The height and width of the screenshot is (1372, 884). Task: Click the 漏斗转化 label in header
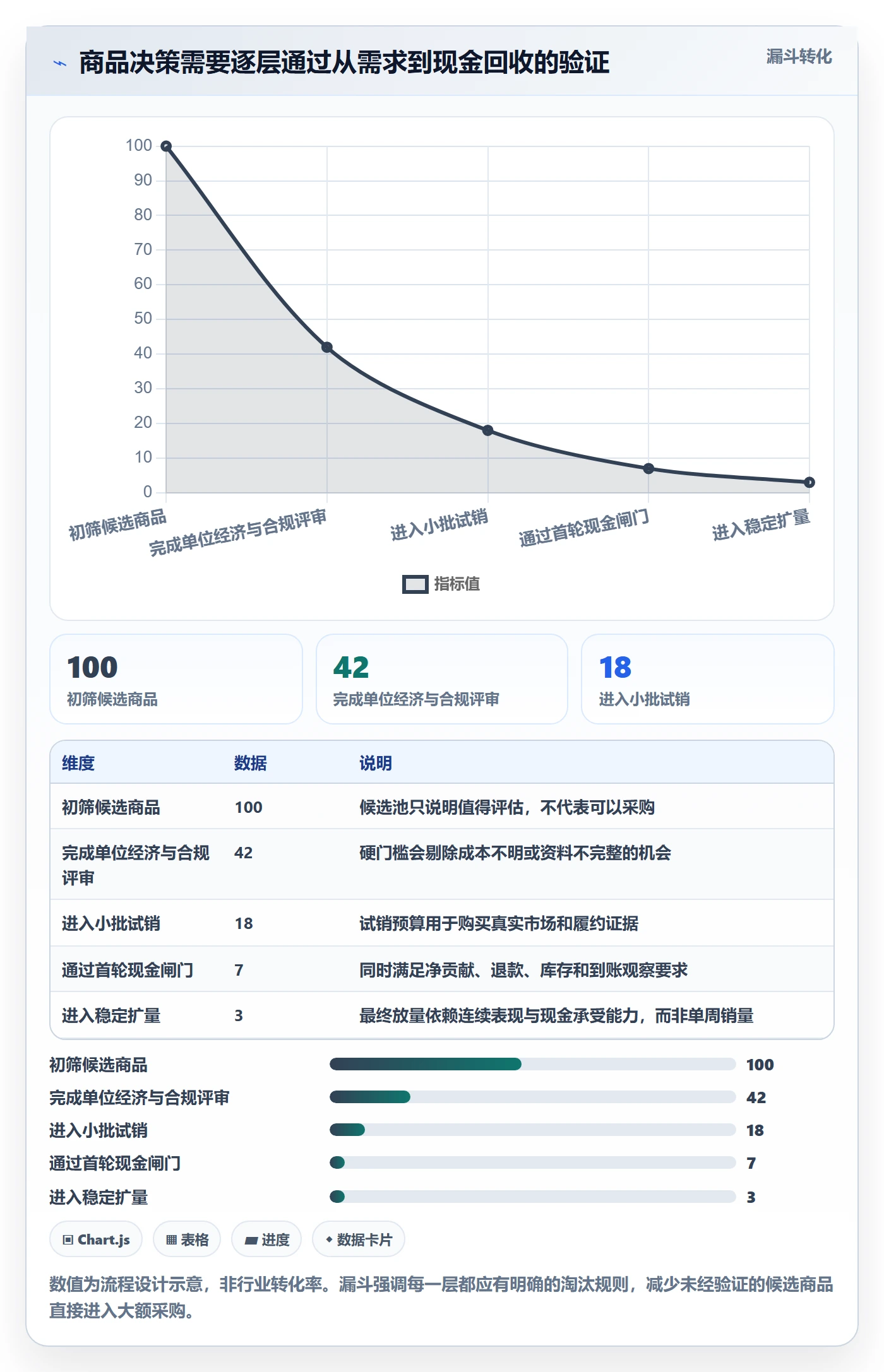[799, 57]
